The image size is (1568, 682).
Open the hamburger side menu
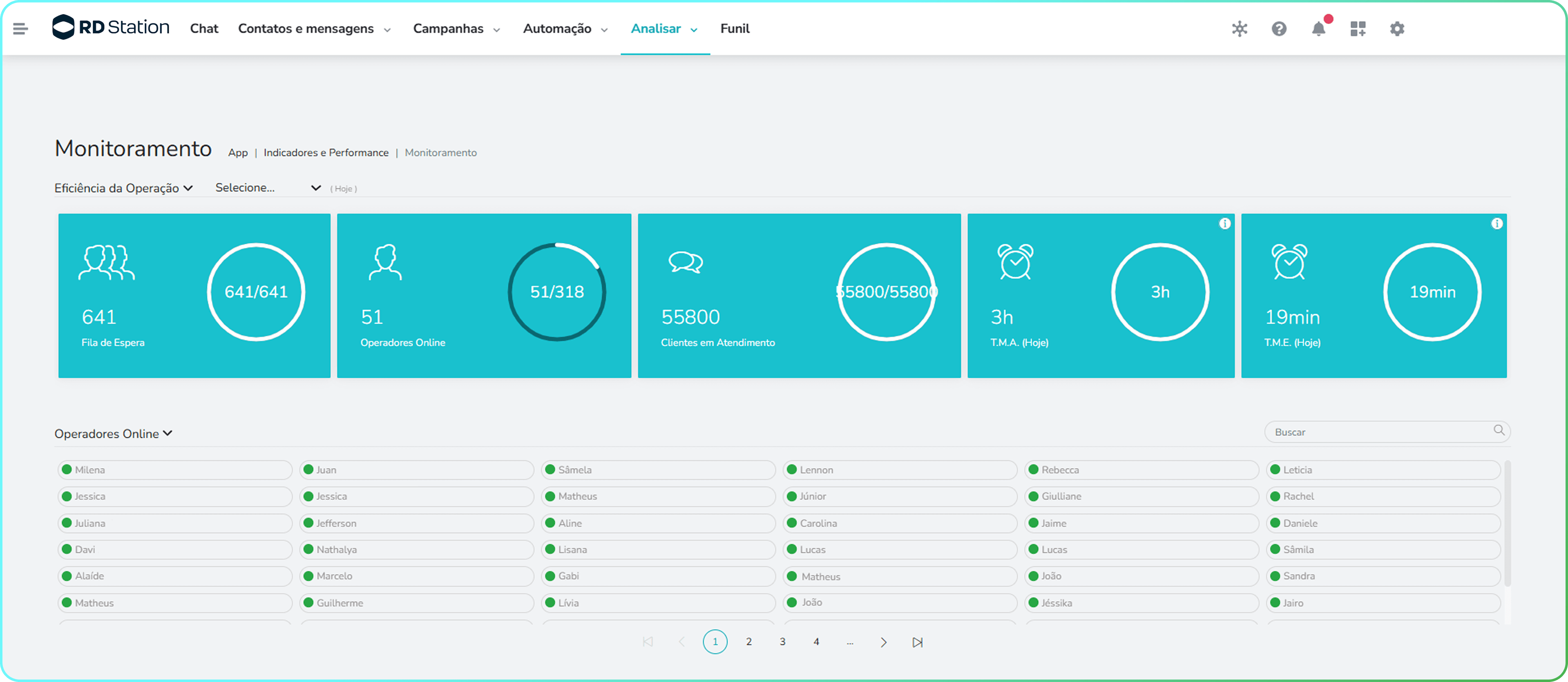(x=20, y=29)
